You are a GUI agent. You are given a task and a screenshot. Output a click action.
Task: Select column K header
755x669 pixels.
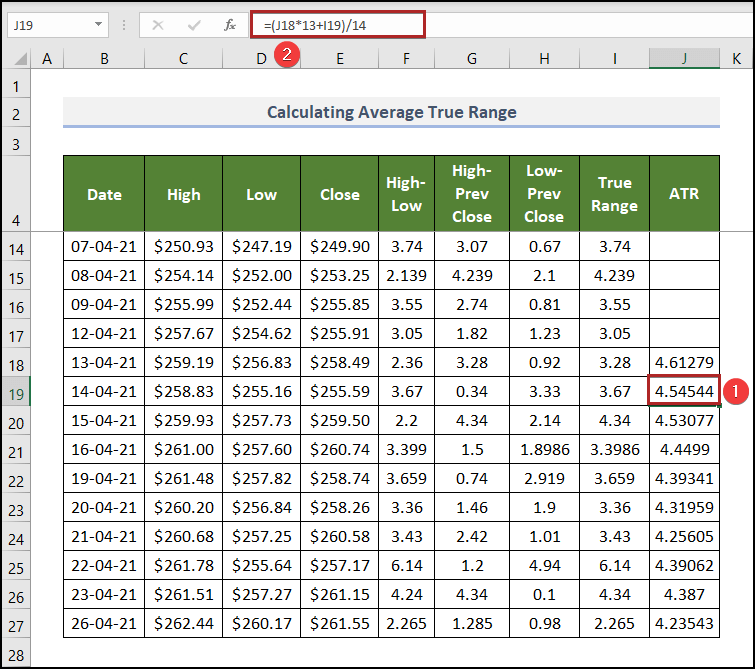click(737, 59)
